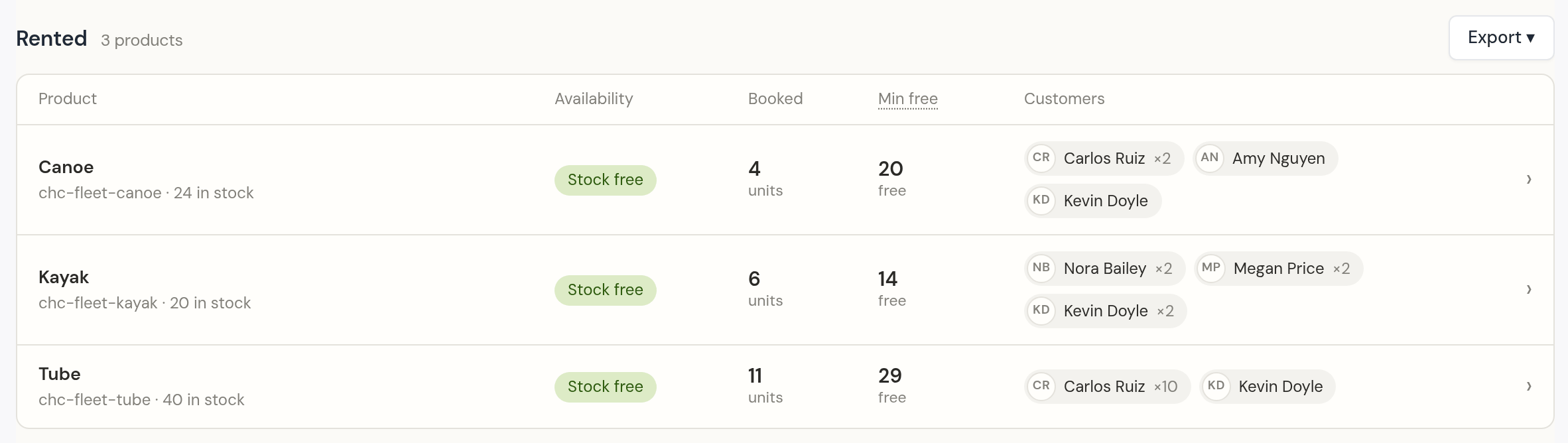Expand the Kayak row chevron

pyautogui.click(x=1529, y=289)
